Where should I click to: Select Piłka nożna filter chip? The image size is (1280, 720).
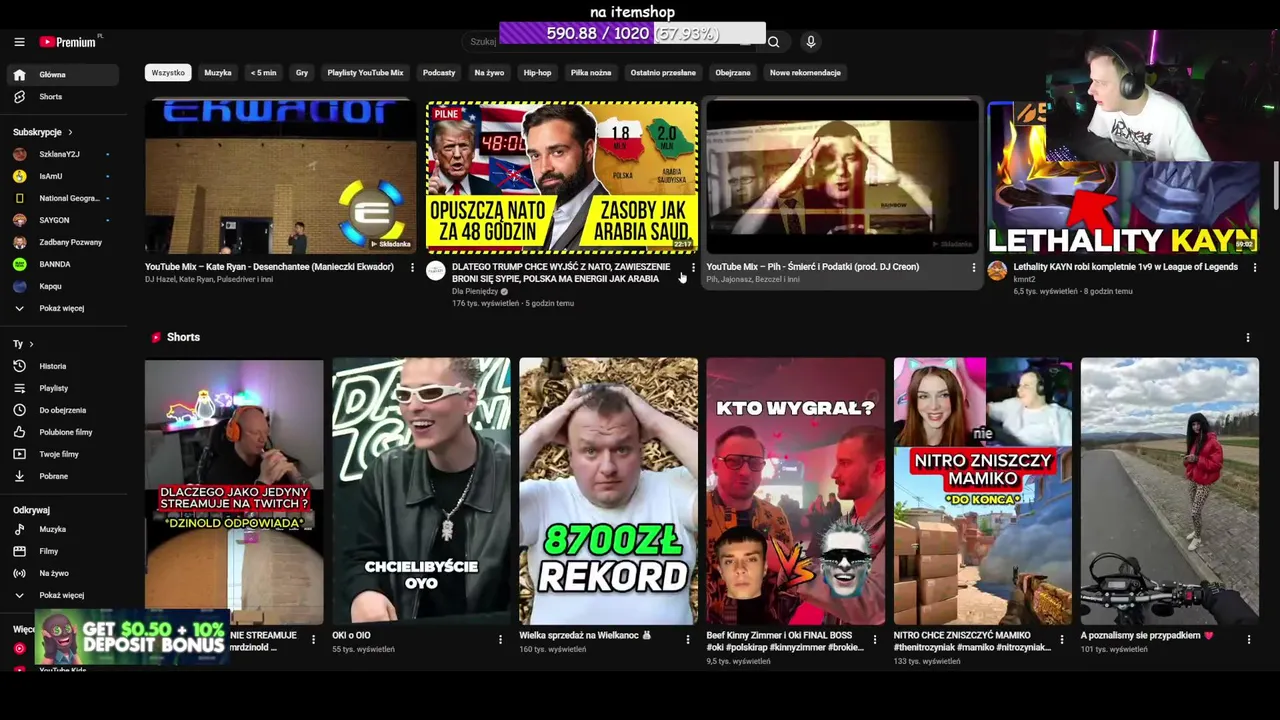[x=591, y=73]
